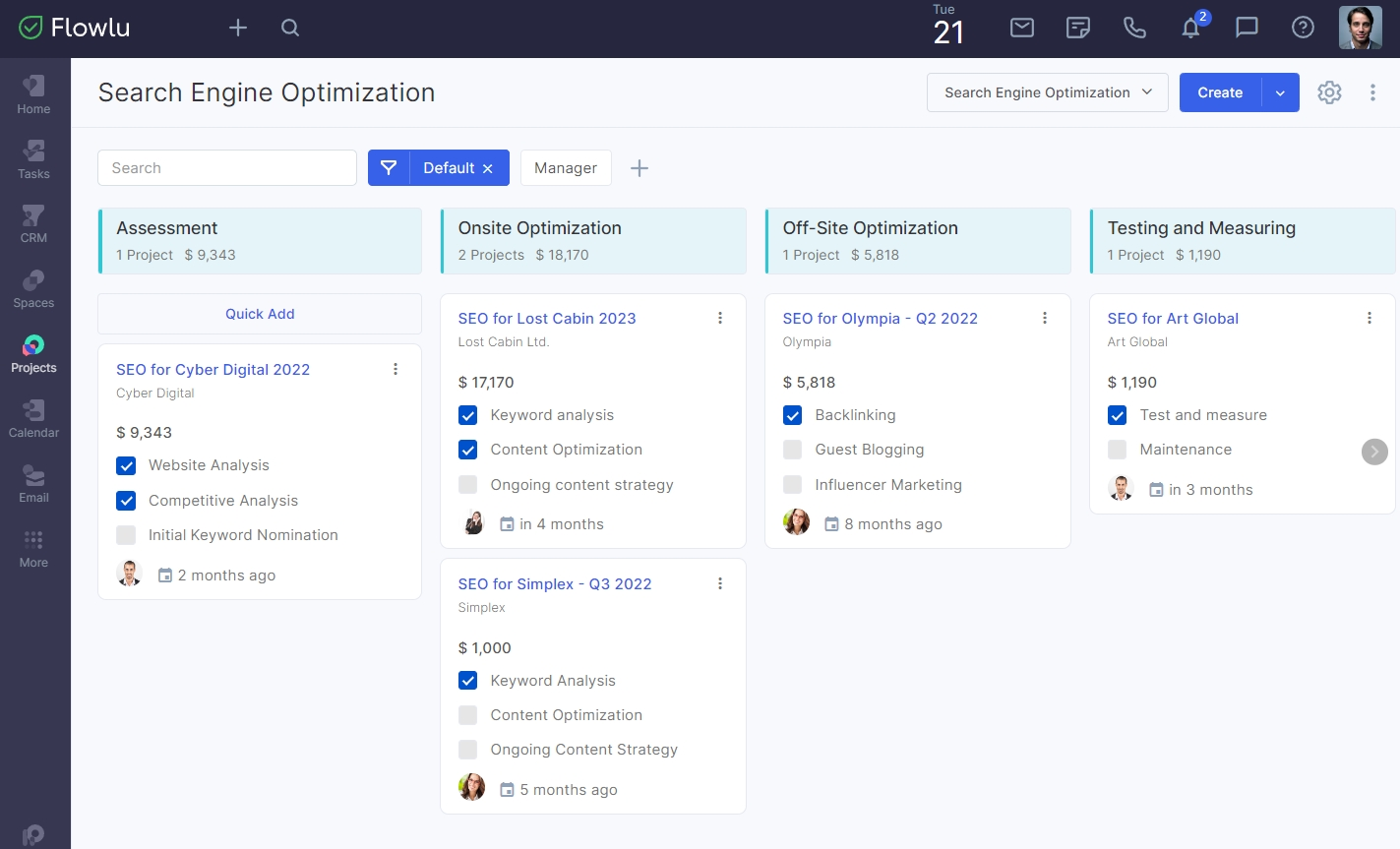
Task: Click the icon at sidebar bottom
Action: [34, 835]
